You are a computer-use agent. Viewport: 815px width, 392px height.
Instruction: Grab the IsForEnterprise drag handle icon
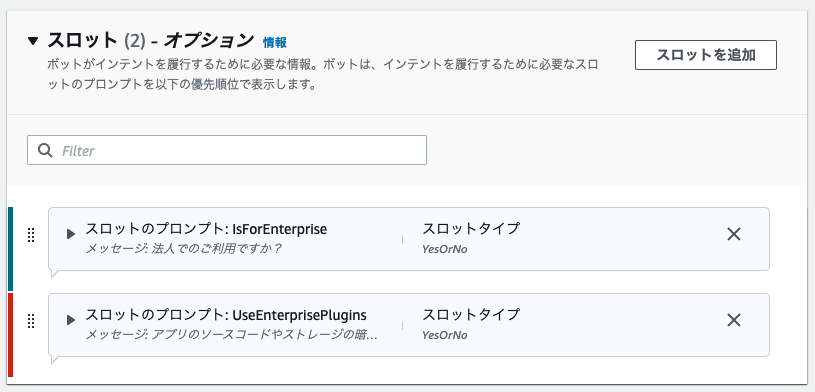[x=31, y=236]
